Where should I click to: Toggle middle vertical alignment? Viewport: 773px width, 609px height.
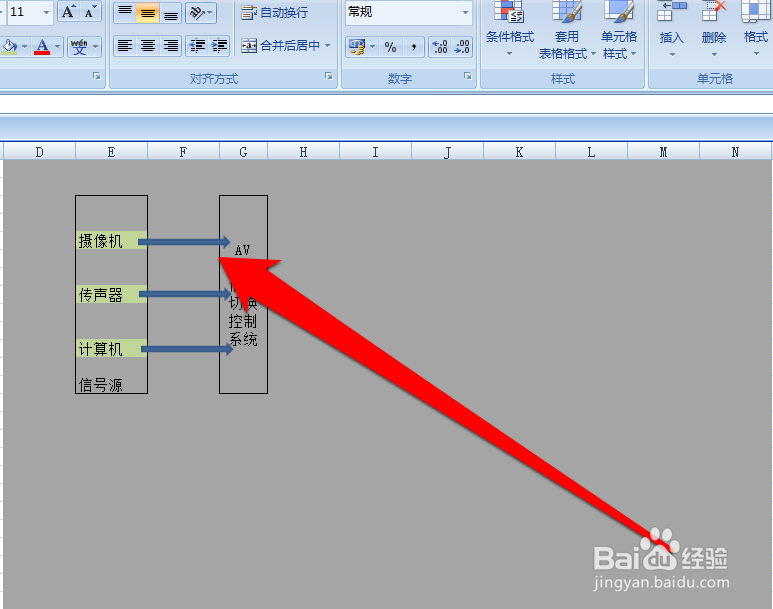tap(147, 13)
